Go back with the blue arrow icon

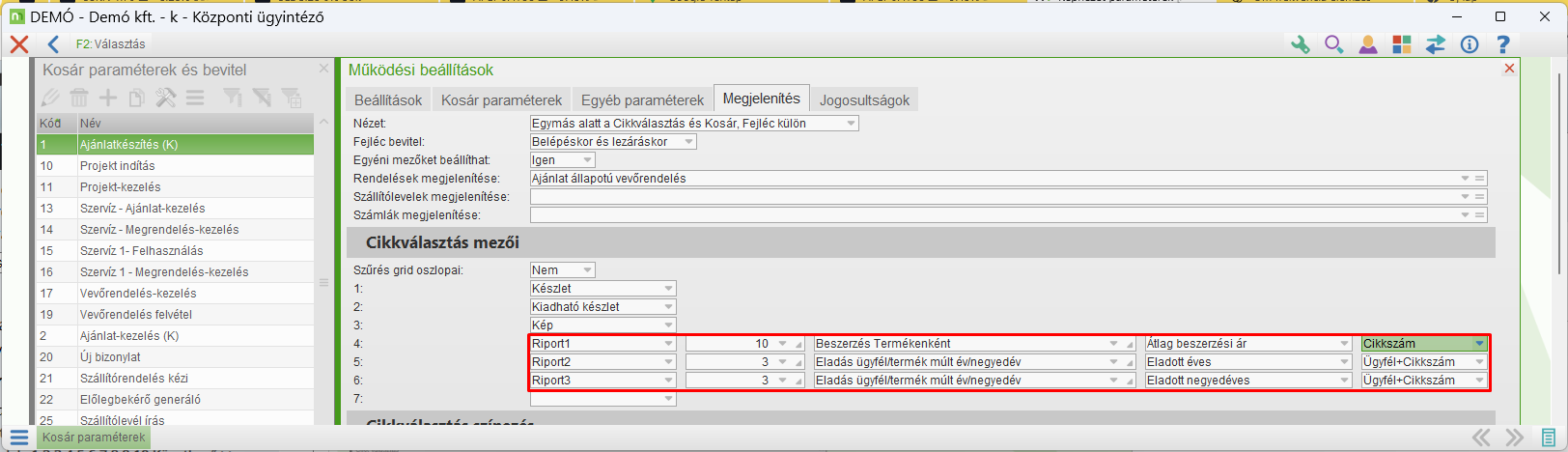click(x=53, y=44)
